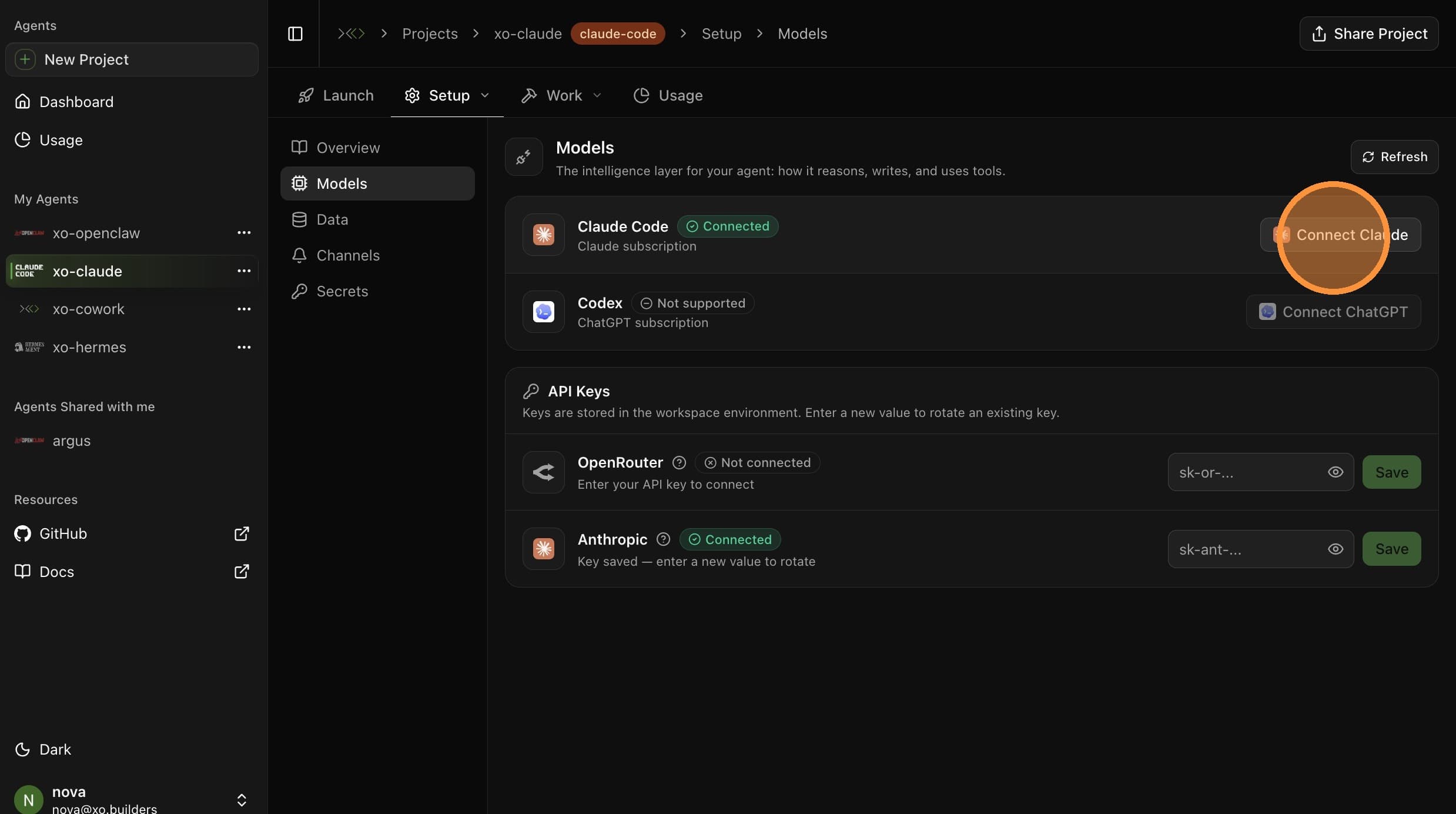Click the Models plug icon in the header
The image size is (1456, 814).
pyautogui.click(x=523, y=157)
